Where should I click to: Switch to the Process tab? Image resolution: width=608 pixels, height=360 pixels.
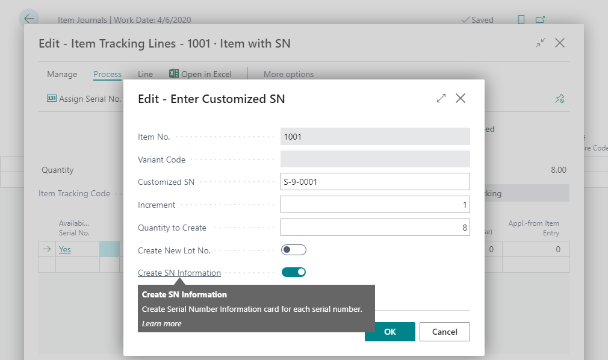(x=107, y=74)
